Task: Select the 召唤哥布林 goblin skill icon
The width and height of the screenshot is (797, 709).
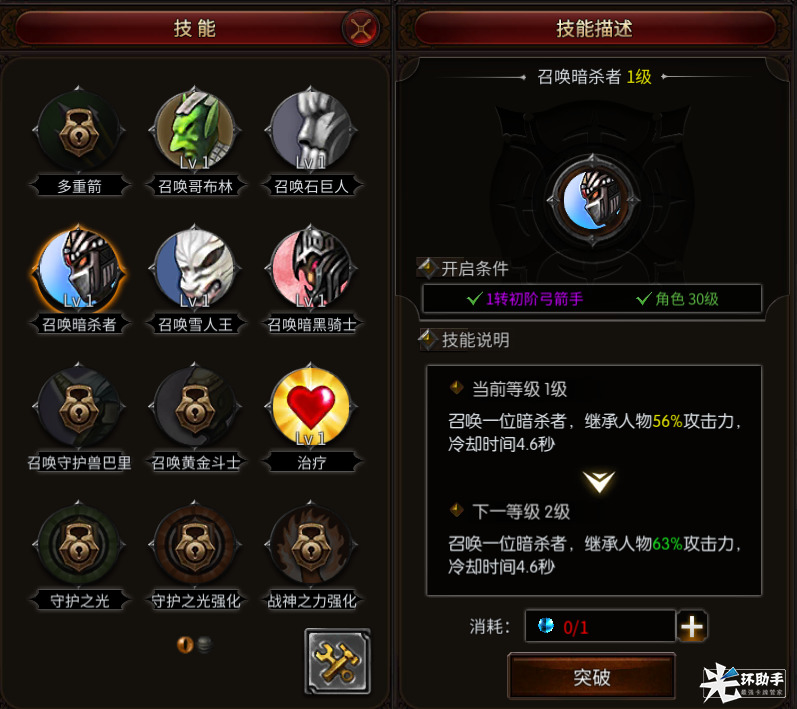Action: 195,131
